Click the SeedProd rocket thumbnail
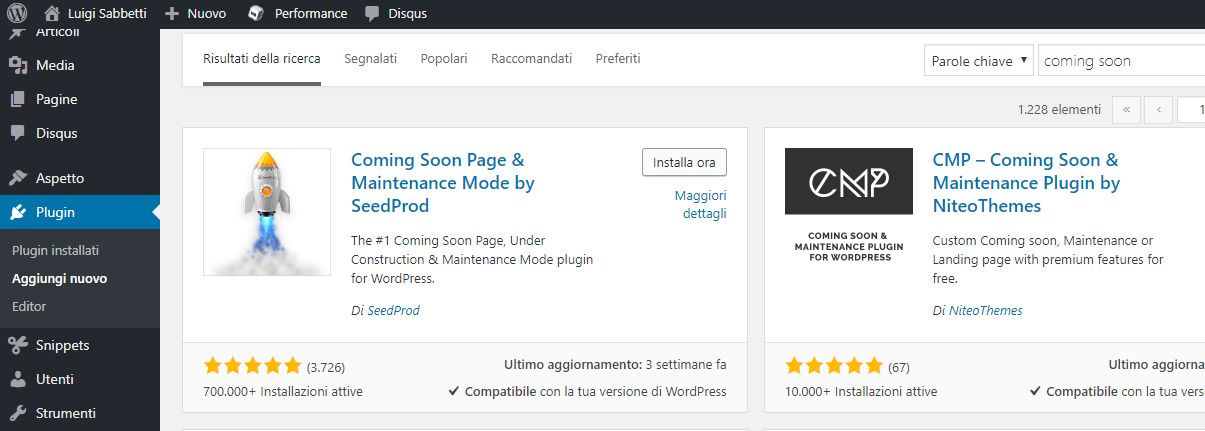Screen dimensions: 1205x431 point(267,212)
